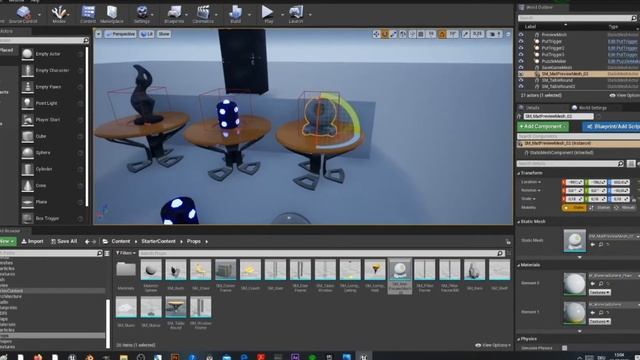Toggle visibility of PreviewMesh in World Outliner

tap(521, 35)
